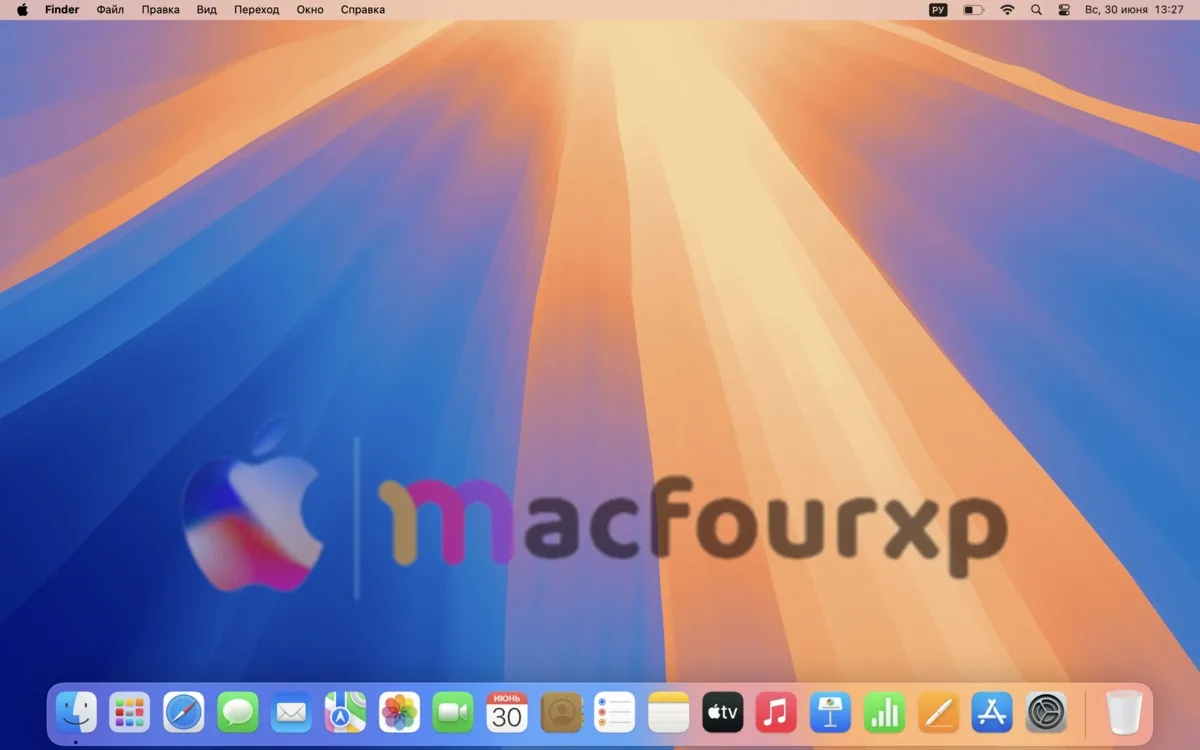Open App Store from the Dock
Image resolution: width=1200 pixels, height=750 pixels.
(993, 713)
